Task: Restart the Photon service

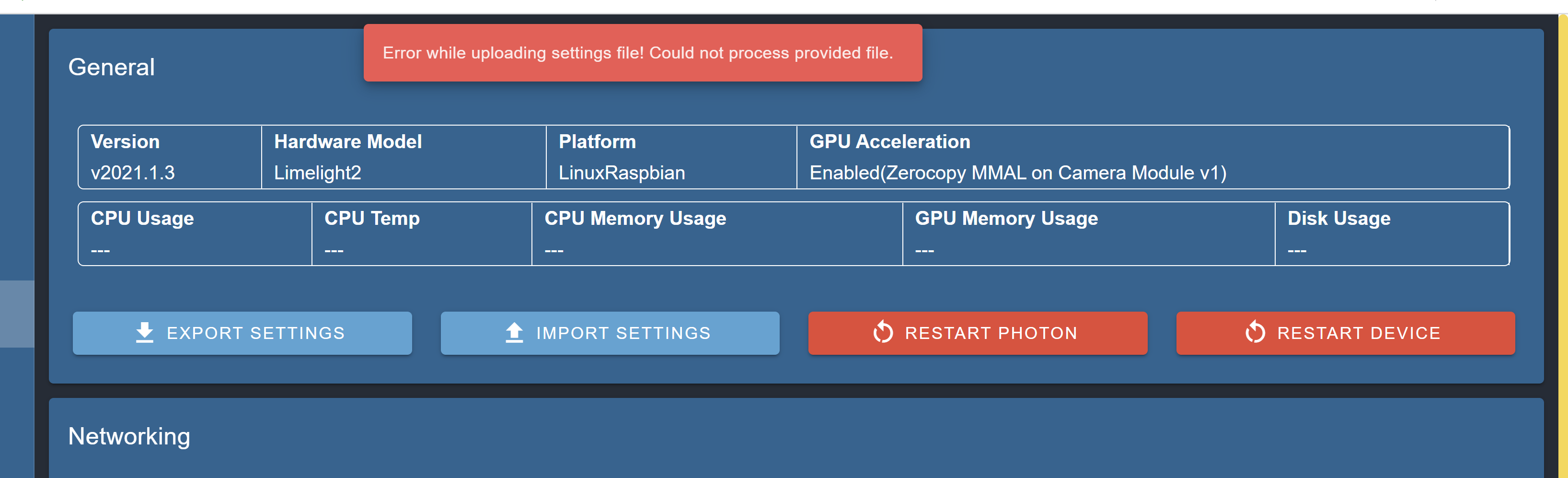Action: [x=976, y=332]
